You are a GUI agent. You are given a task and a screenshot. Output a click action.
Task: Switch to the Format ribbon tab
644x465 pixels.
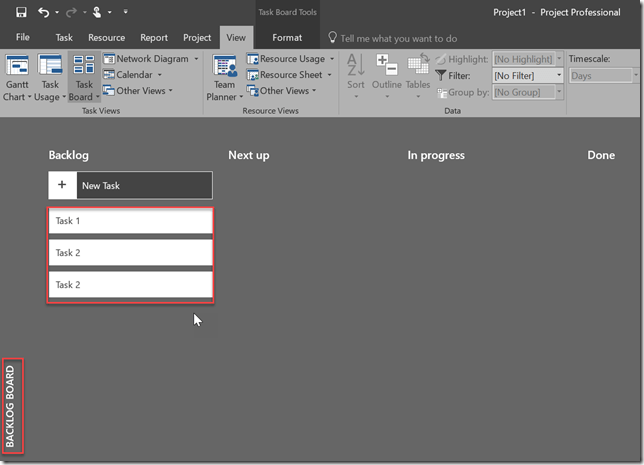tap(287, 38)
